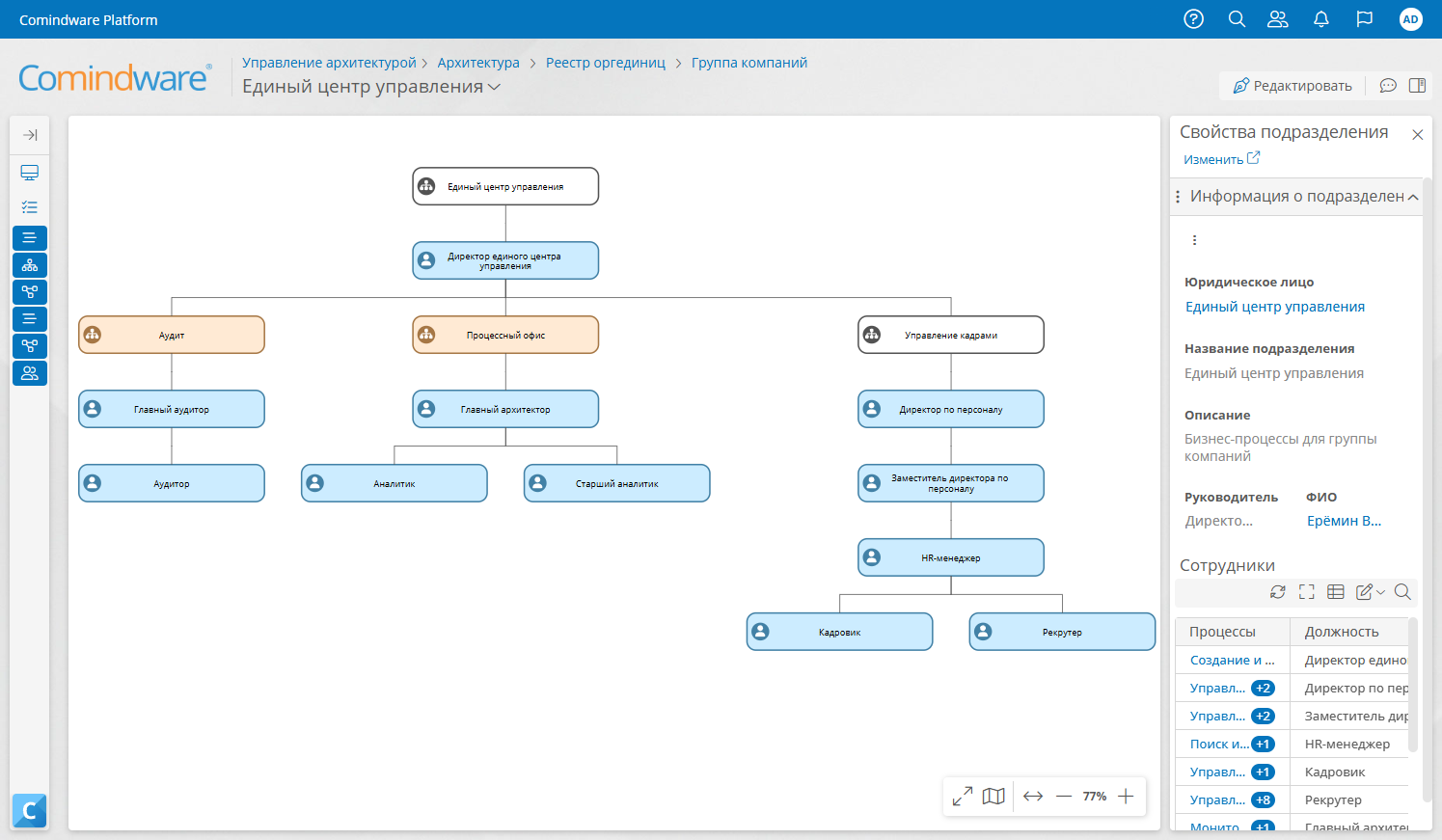Go to Архитектура breadcrumb item
The width and height of the screenshot is (1442, 840).
478,63
